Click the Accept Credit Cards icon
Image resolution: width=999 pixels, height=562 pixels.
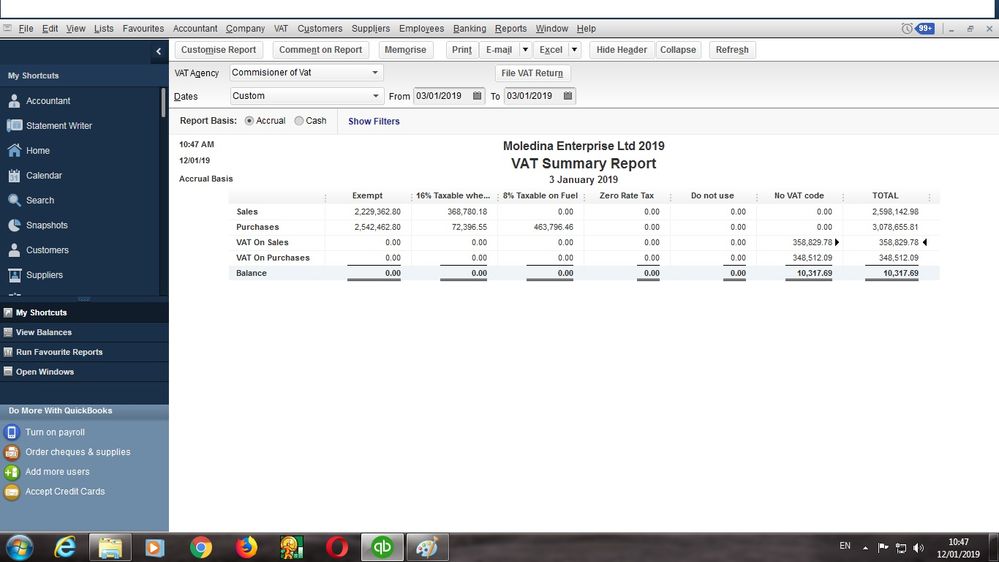tap(11, 491)
